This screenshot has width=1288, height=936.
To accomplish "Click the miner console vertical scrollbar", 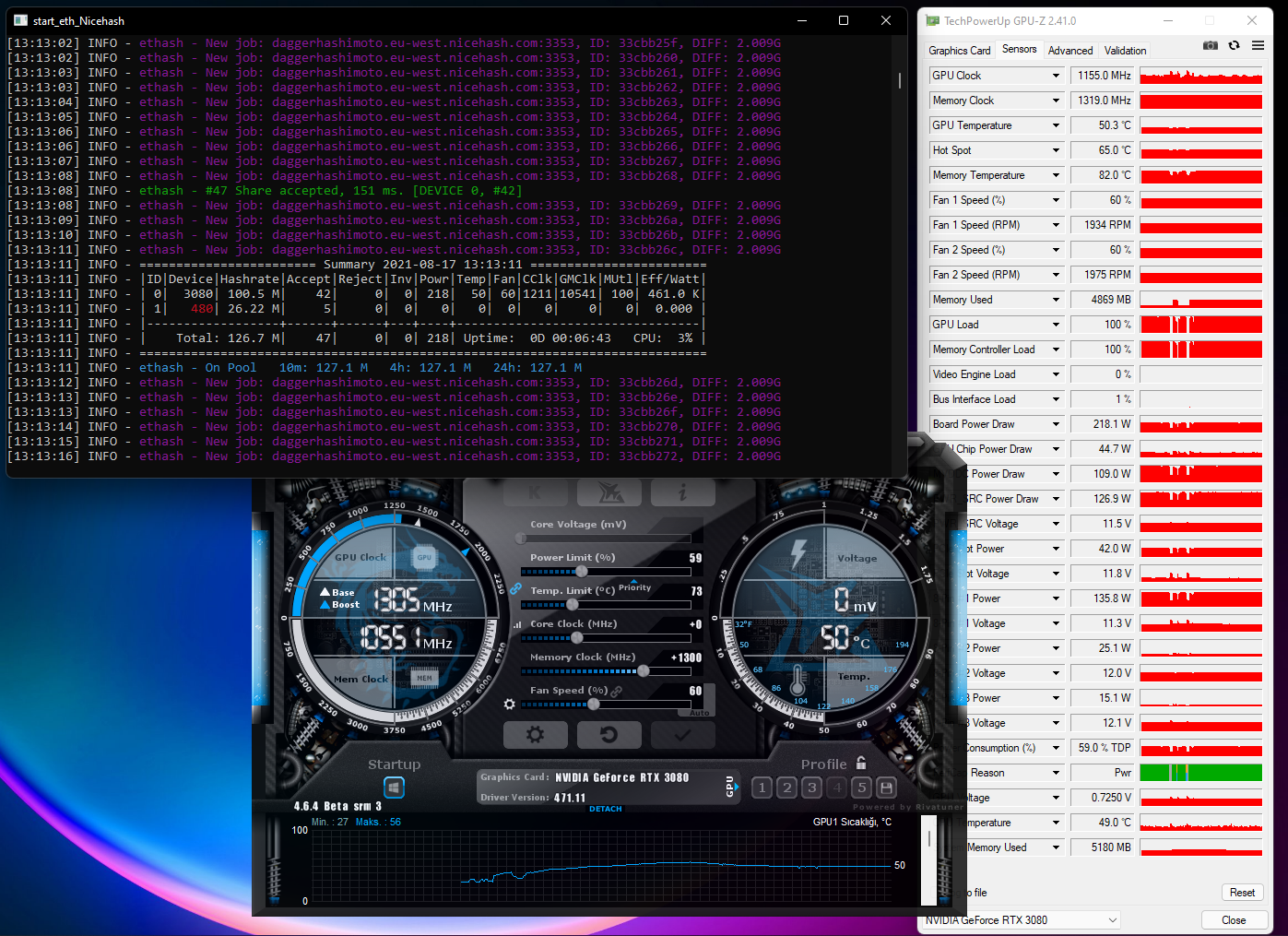I will pos(900,81).
